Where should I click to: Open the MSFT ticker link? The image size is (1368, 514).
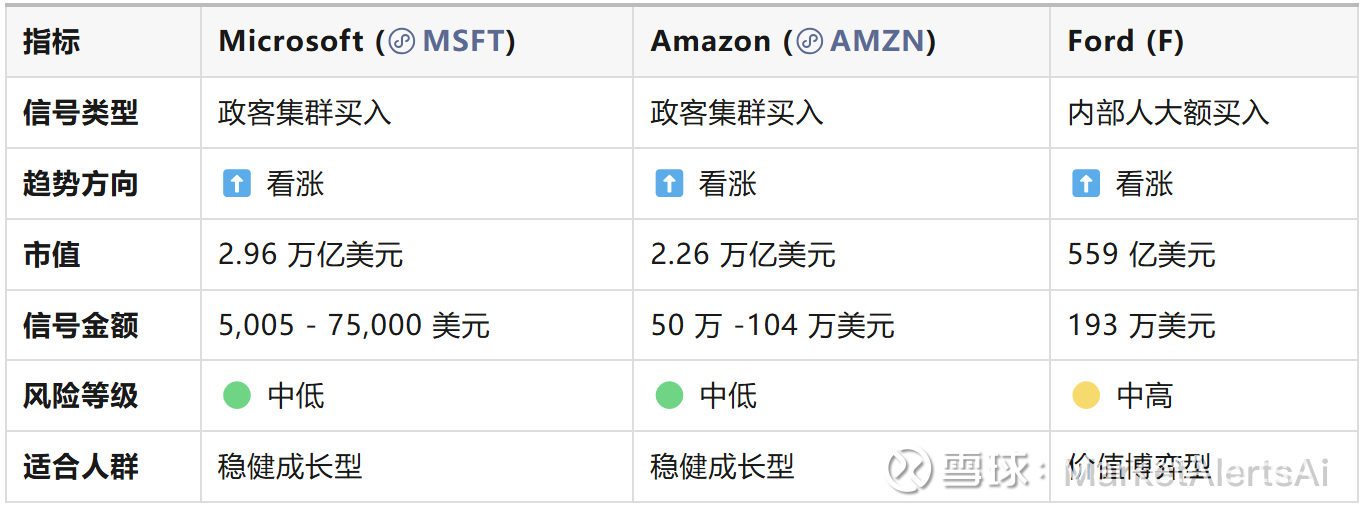[x=463, y=42]
